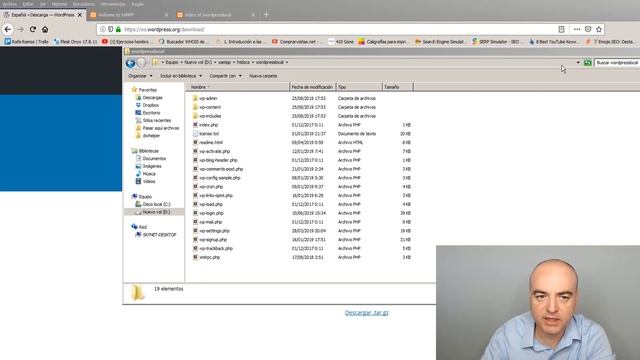The image size is (640, 360).
Task: Open Compartir con dropdown
Action: [225, 76]
